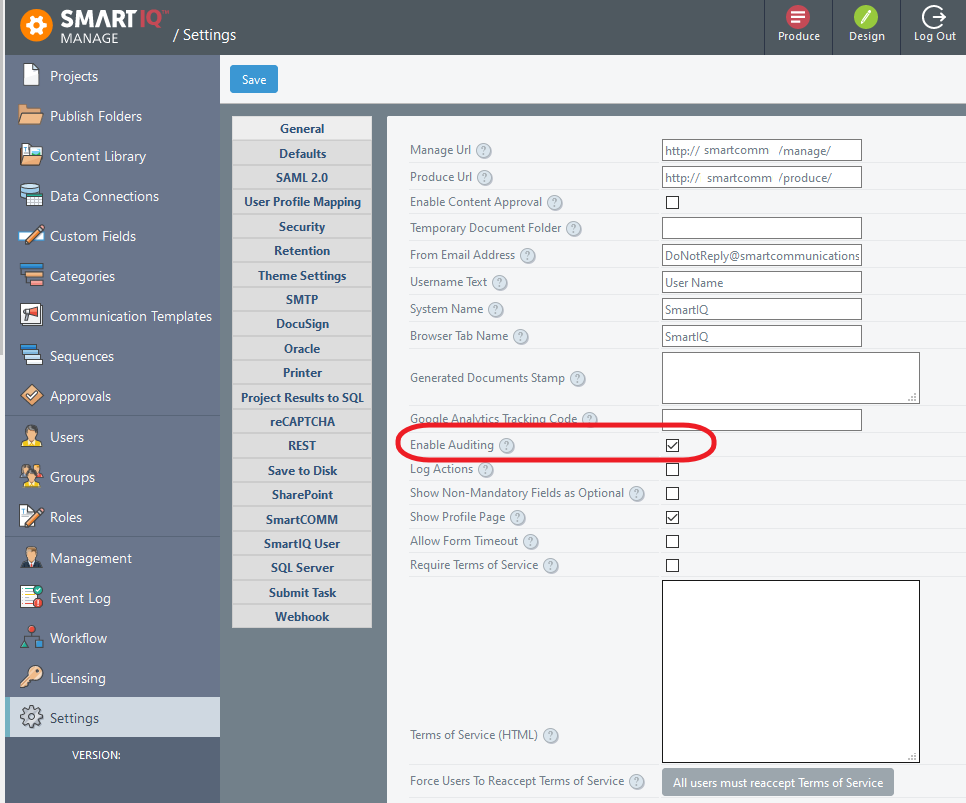The height and width of the screenshot is (803, 966).
Task: Open the Roles icon
Action: click(31, 516)
